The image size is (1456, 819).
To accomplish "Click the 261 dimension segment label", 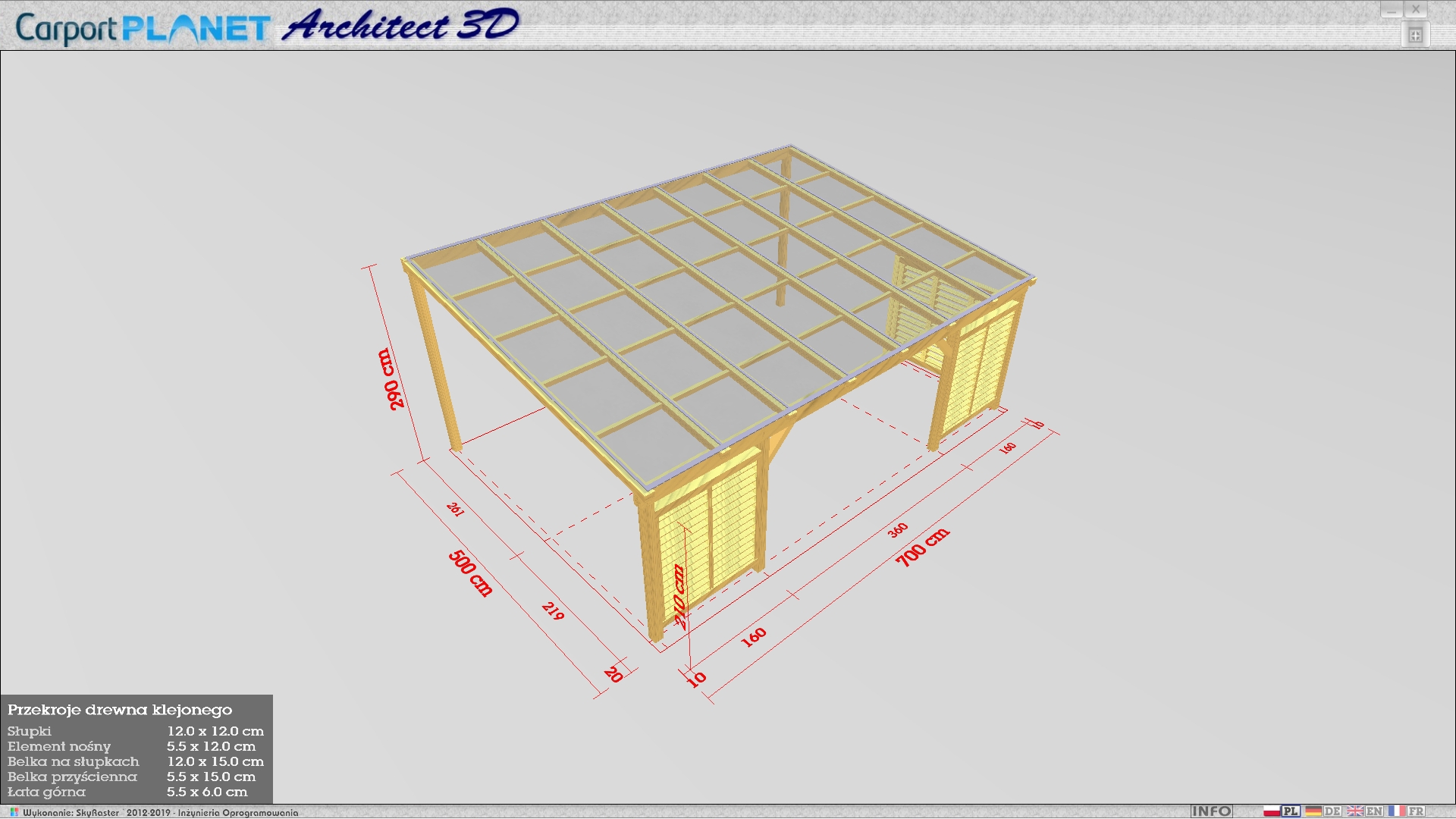I will [455, 509].
